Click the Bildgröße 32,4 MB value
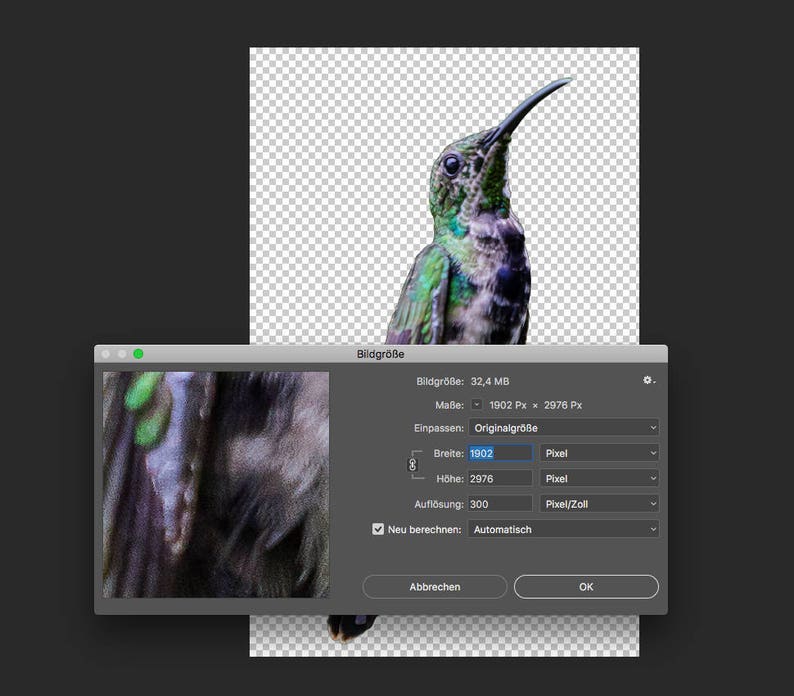This screenshot has height=696, width=794. 490,381
